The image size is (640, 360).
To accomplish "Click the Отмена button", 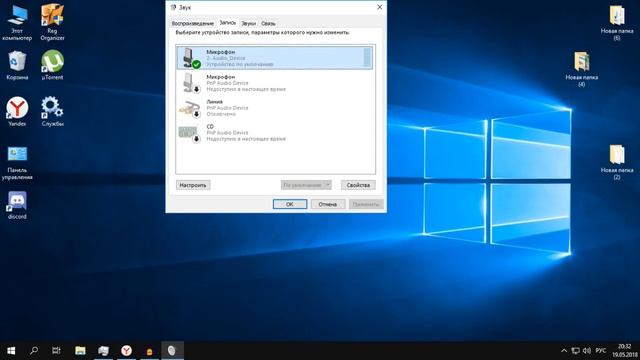I will click(328, 204).
